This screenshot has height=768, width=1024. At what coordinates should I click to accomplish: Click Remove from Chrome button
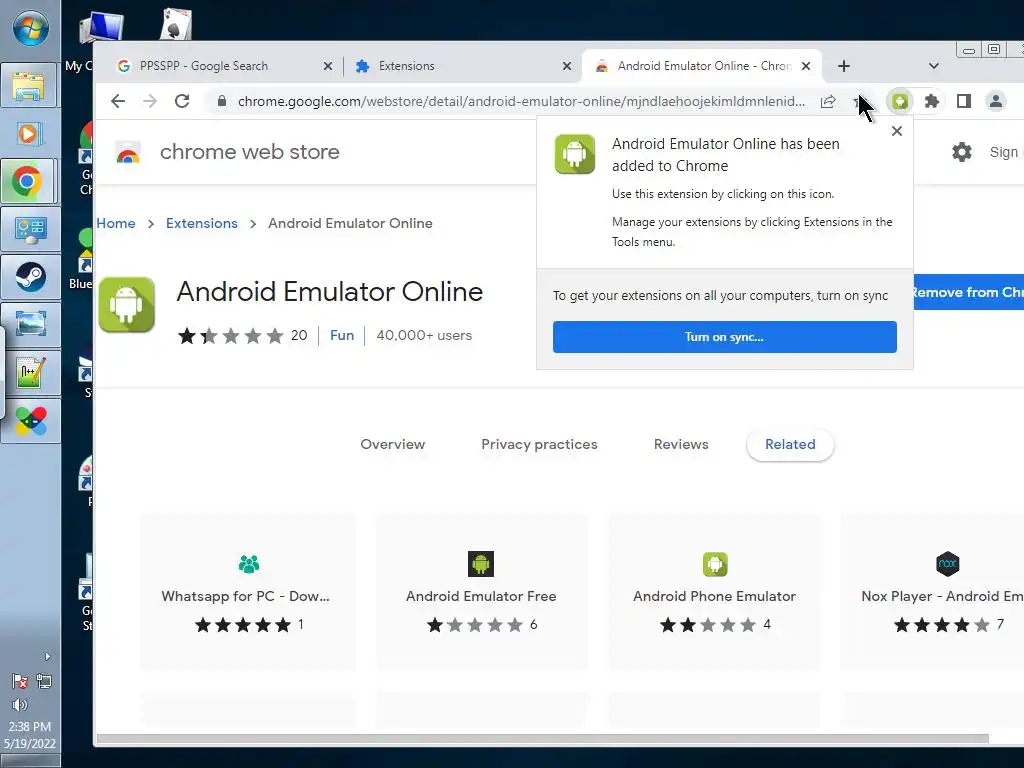968,292
